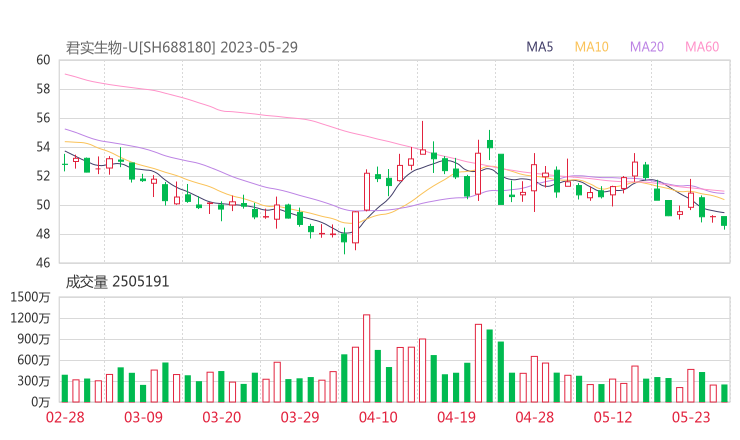
Task: Click the 05-12 date axis label
Action: (x=613, y=417)
